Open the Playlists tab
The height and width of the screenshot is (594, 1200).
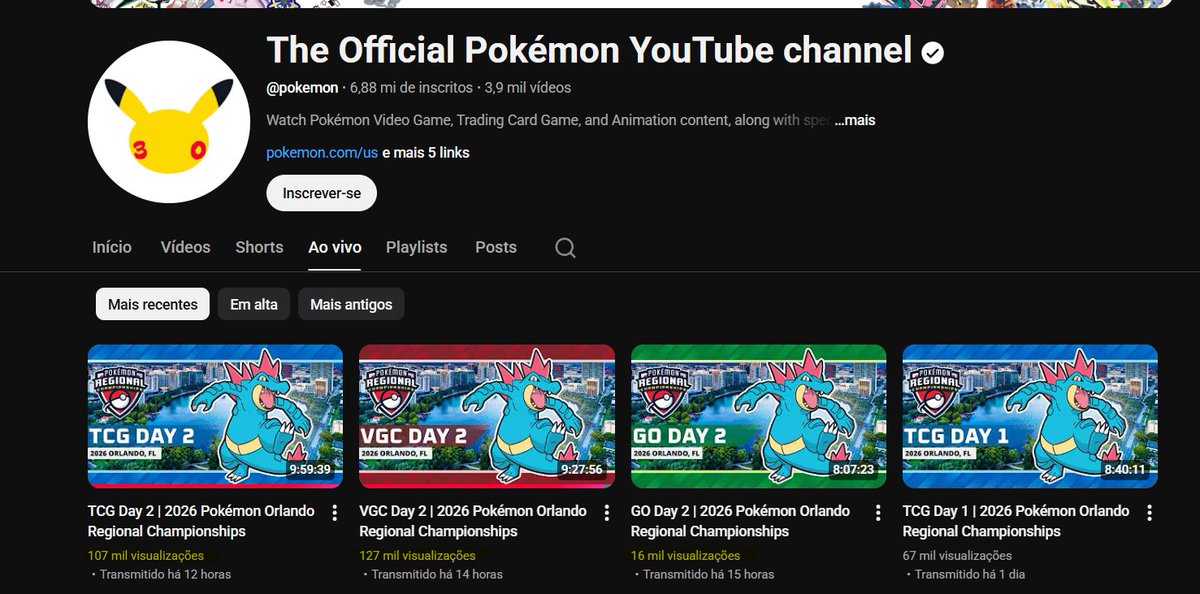pyautogui.click(x=417, y=247)
